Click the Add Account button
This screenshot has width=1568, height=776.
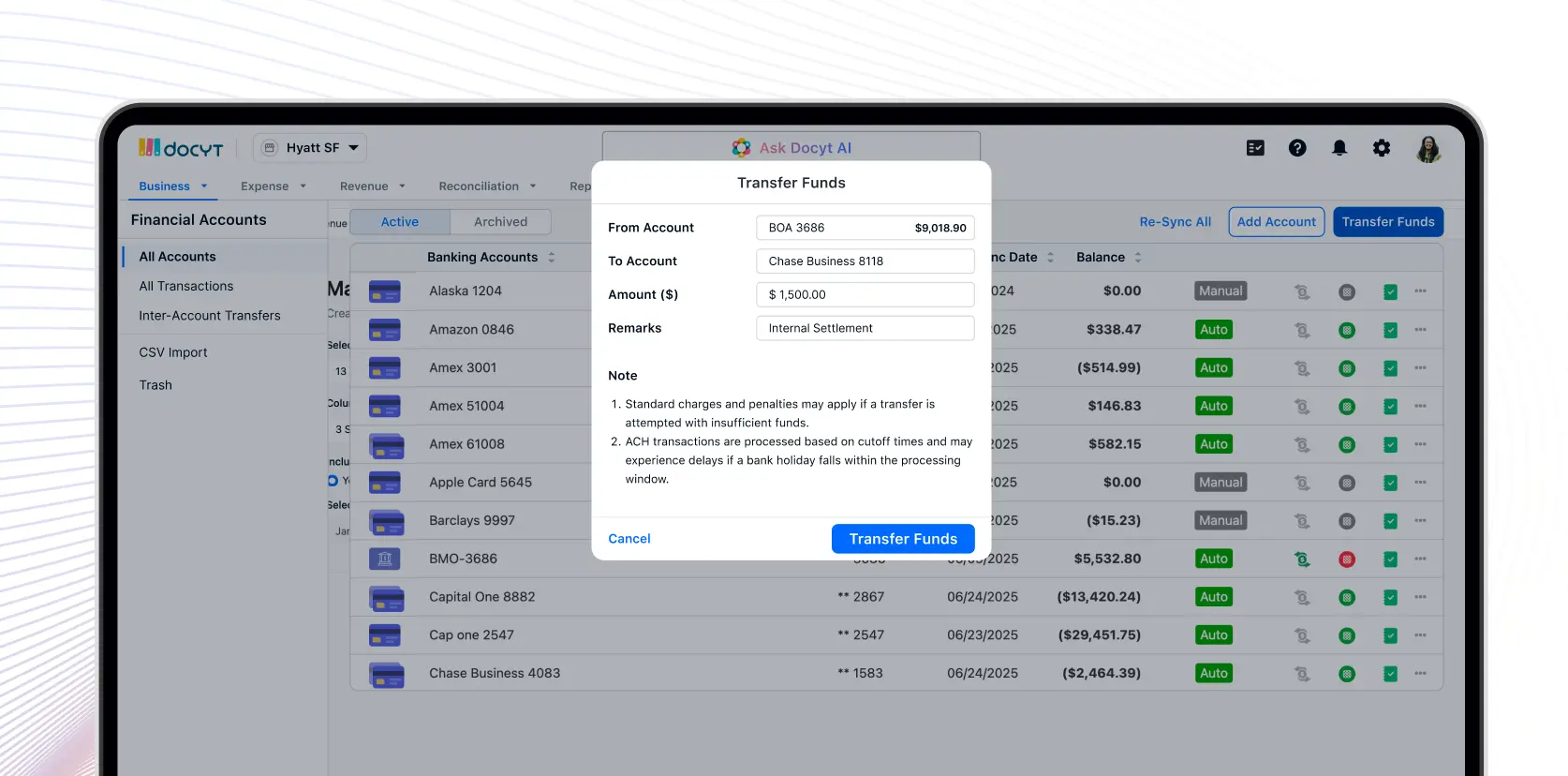point(1277,222)
